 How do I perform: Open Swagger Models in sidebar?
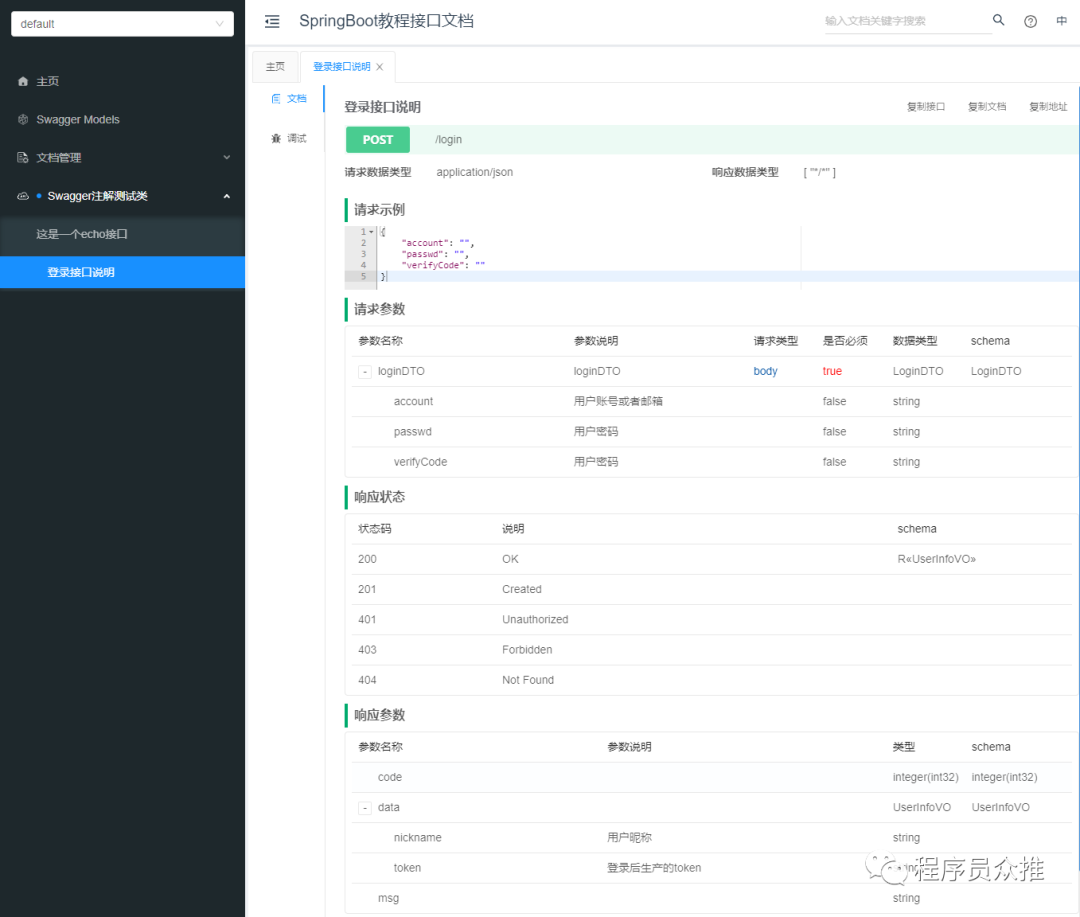click(x=123, y=119)
